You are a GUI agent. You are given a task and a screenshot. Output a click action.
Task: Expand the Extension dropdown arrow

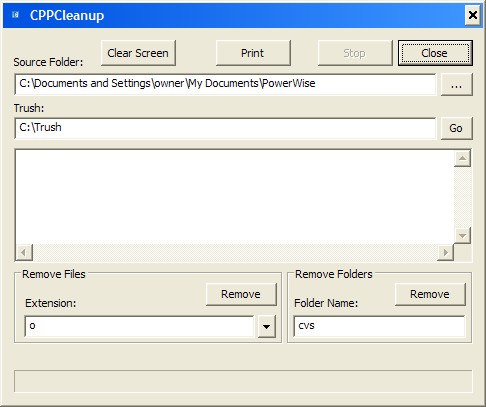(x=267, y=327)
